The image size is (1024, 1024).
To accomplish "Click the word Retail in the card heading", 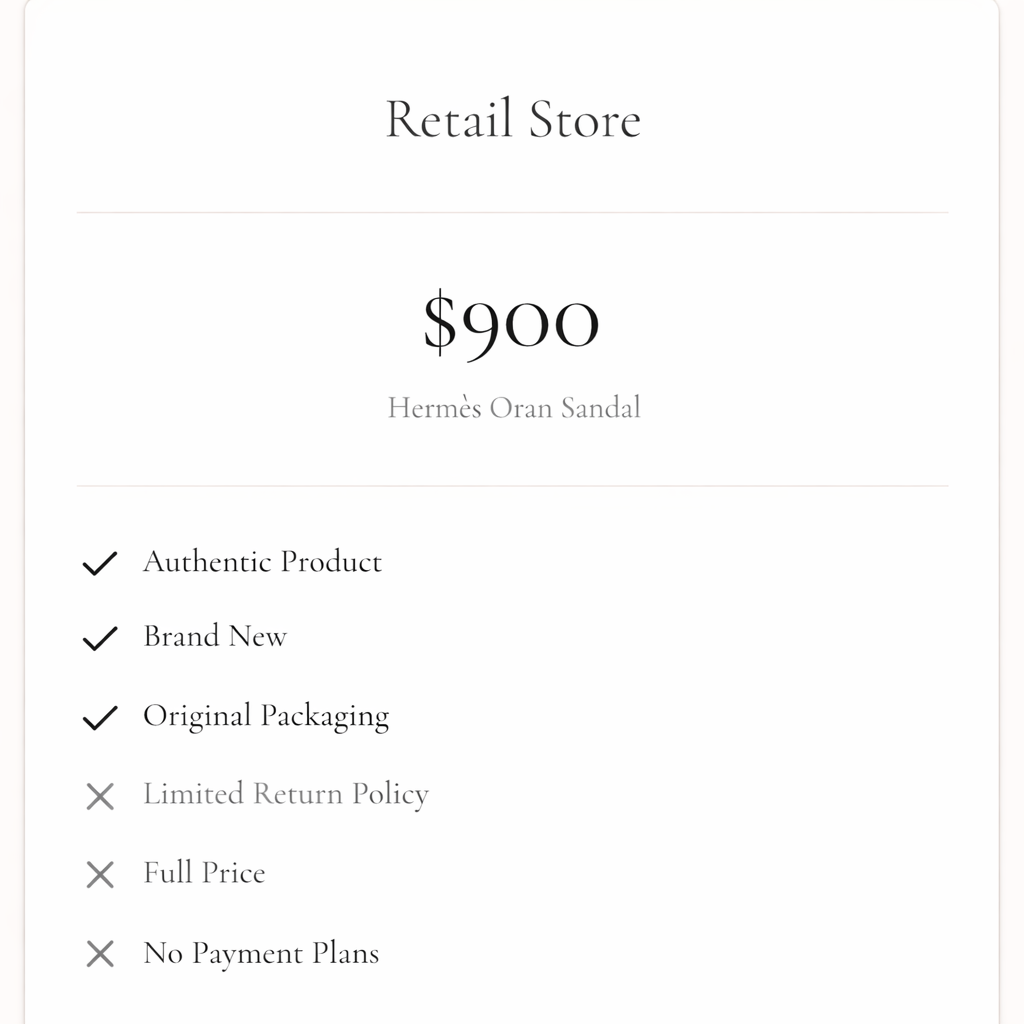I will click(448, 119).
